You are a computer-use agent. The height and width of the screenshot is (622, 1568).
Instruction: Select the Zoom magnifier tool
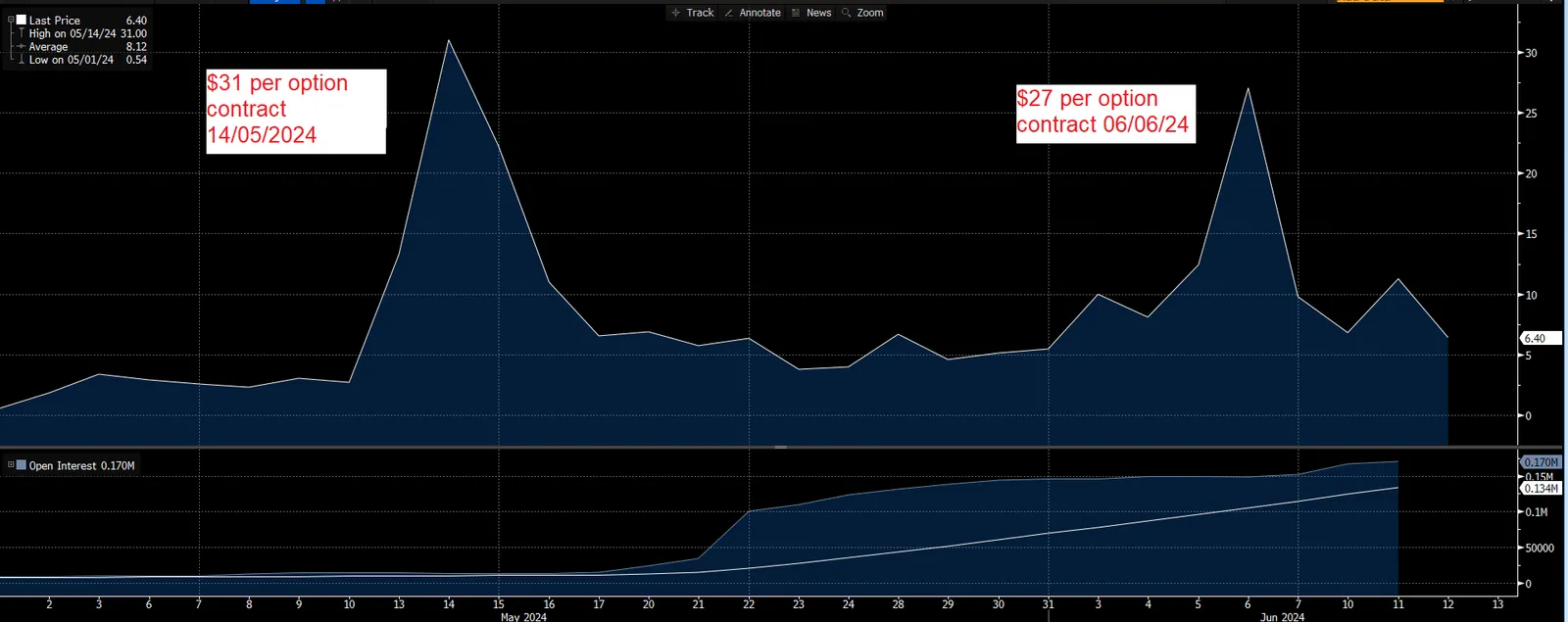click(x=862, y=13)
